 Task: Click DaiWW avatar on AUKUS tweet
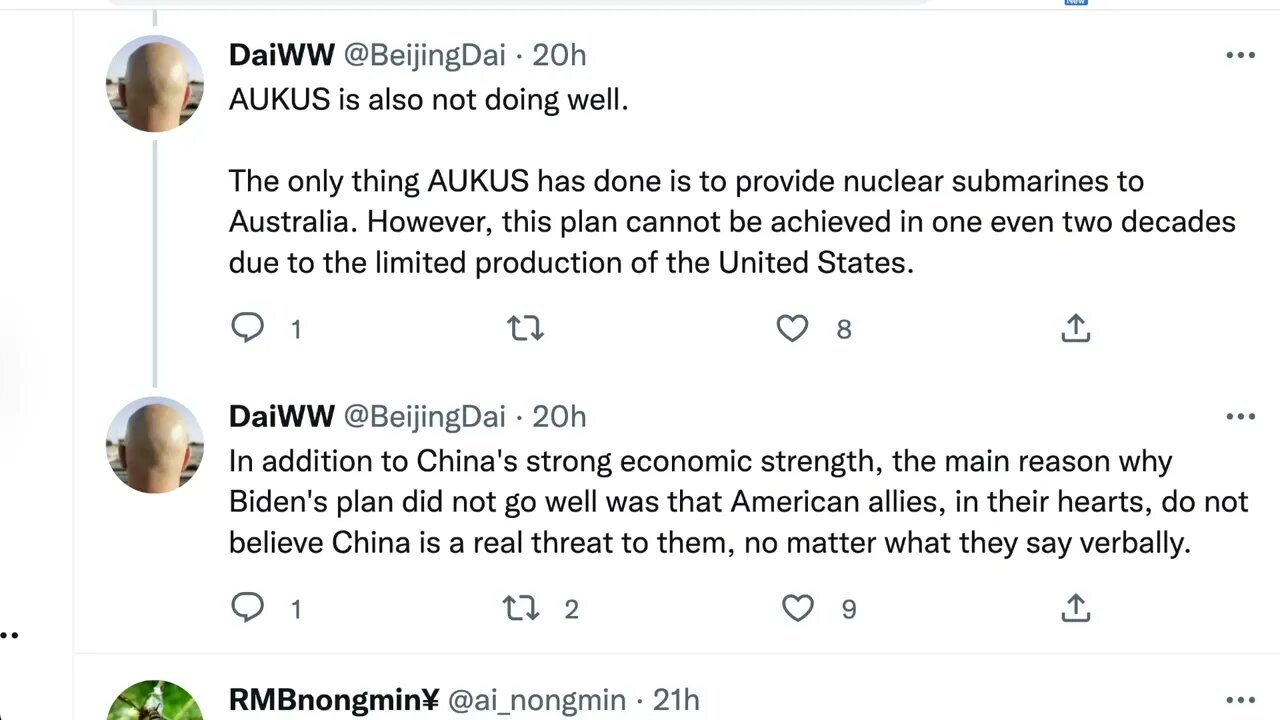(154, 84)
